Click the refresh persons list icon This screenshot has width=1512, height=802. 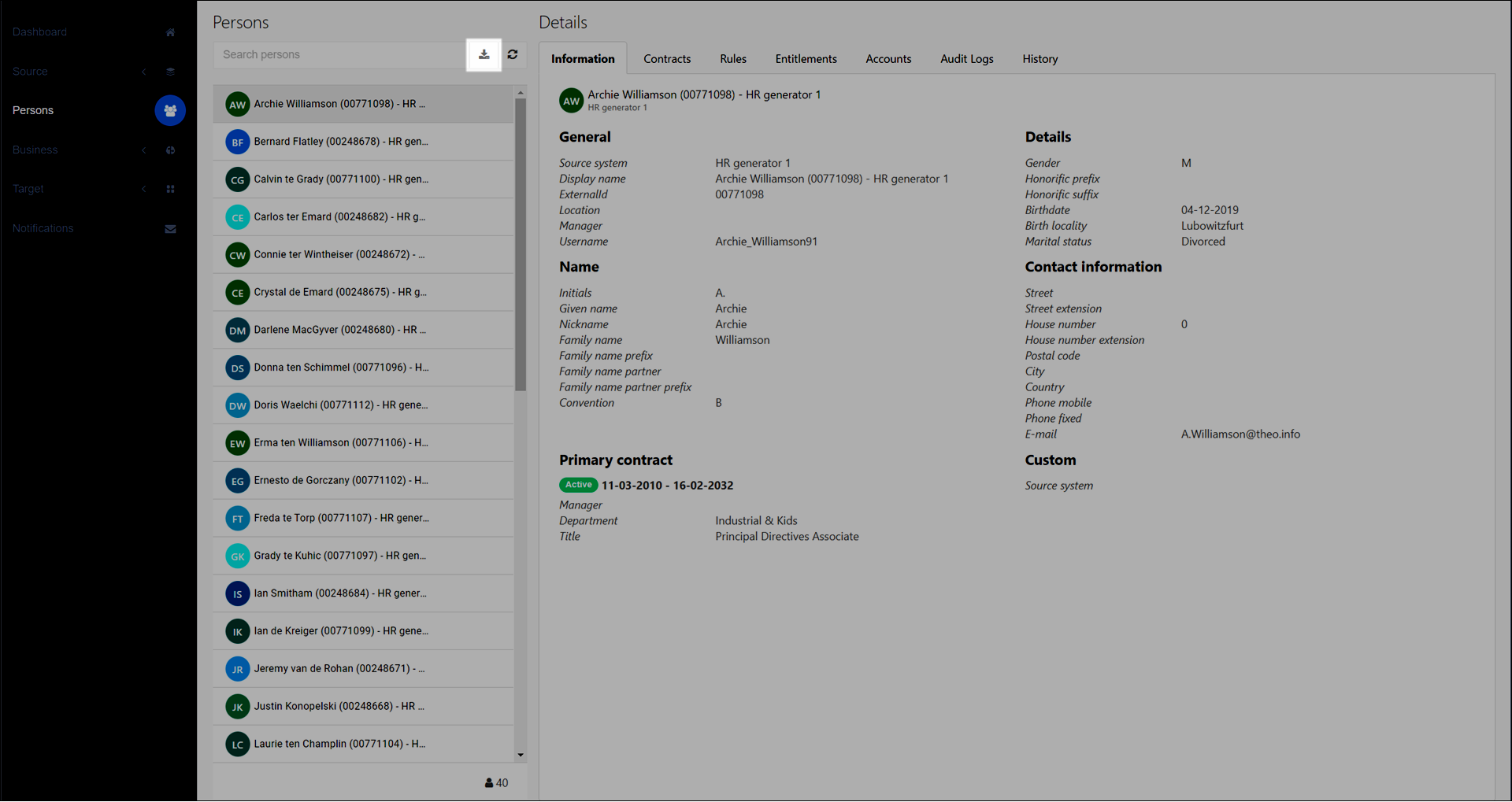(x=513, y=54)
